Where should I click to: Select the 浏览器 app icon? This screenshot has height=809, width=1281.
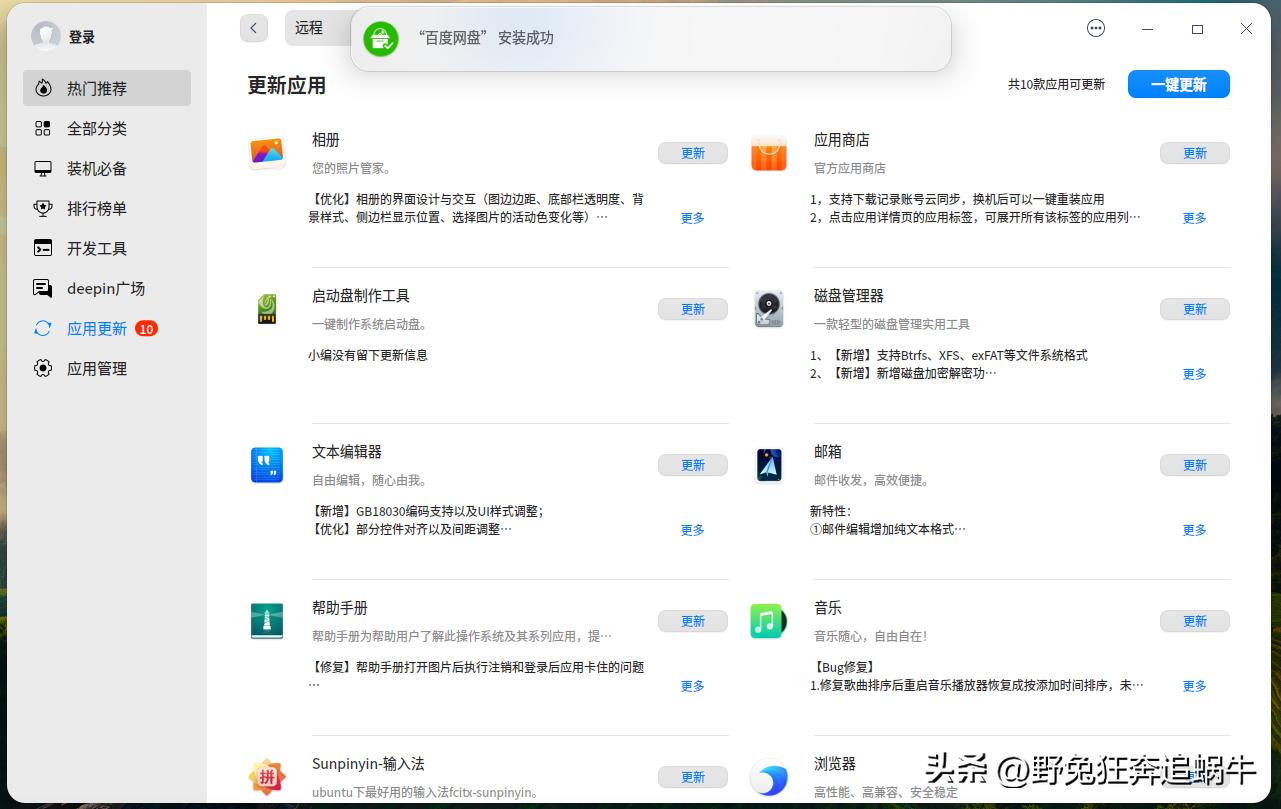(768, 777)
